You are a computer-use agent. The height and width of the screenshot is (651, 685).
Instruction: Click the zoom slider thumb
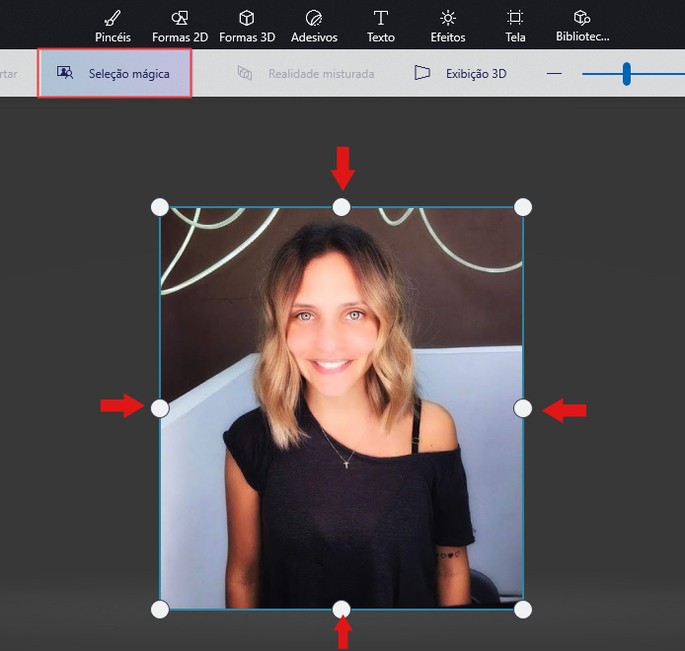tap(626, 73)
